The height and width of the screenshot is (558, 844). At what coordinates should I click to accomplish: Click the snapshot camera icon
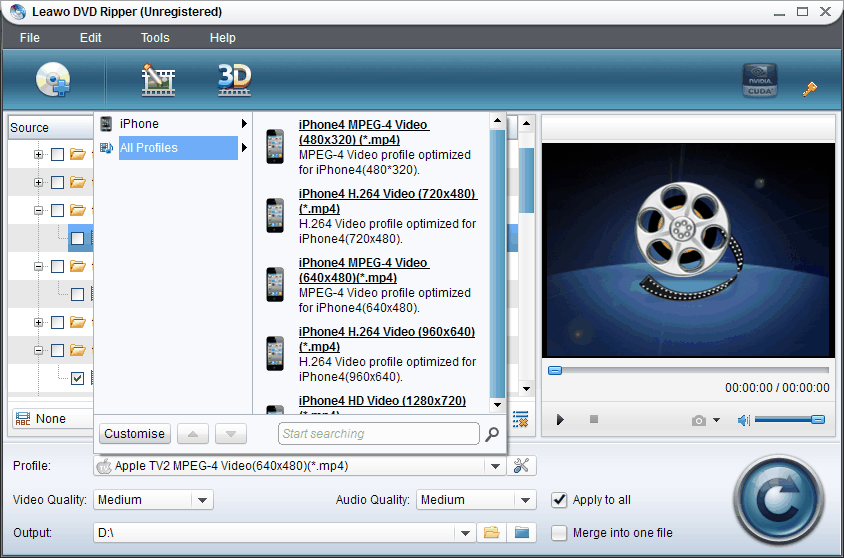click(699, 420)
